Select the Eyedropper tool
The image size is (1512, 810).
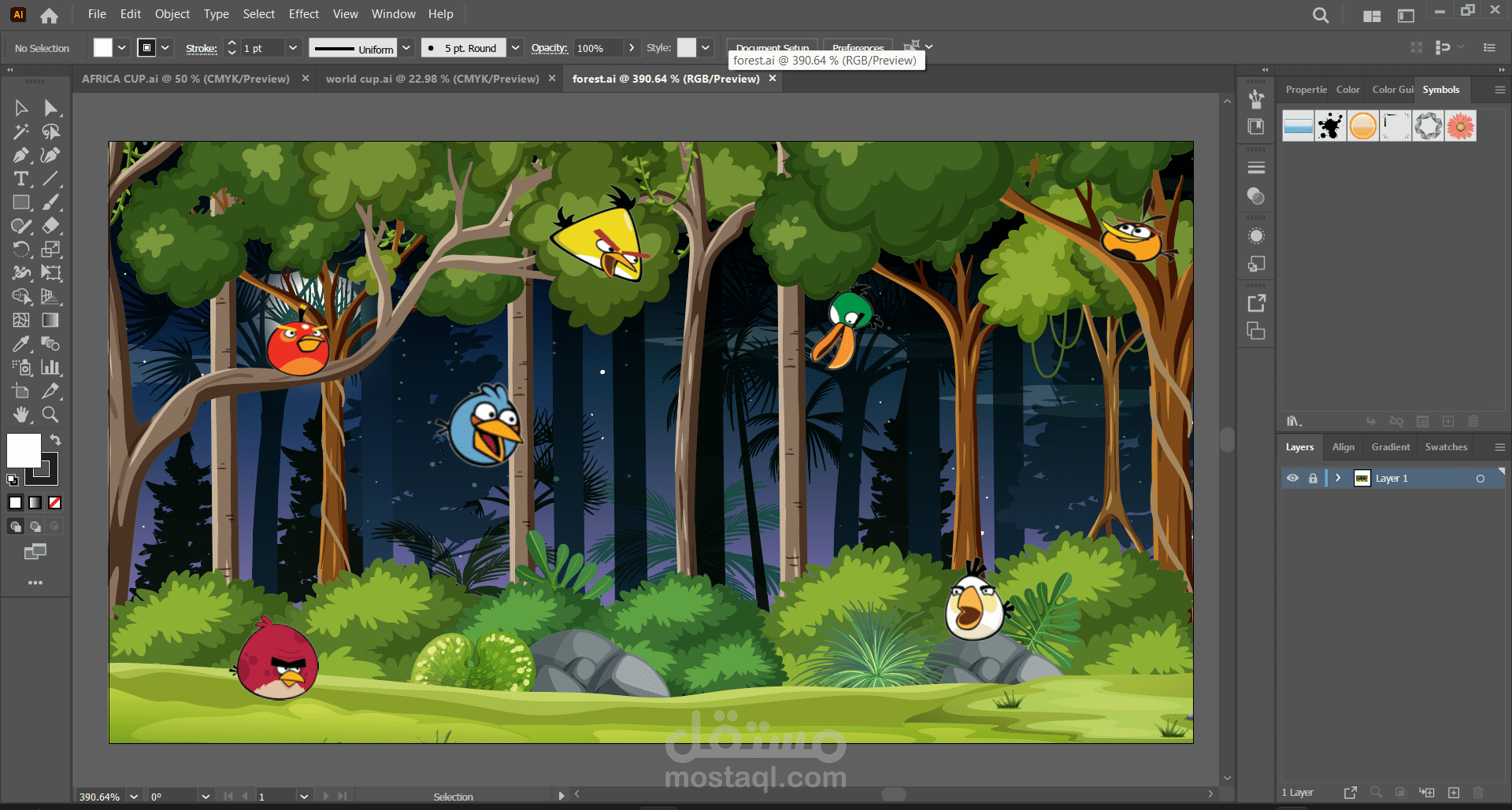coord(21,344)
